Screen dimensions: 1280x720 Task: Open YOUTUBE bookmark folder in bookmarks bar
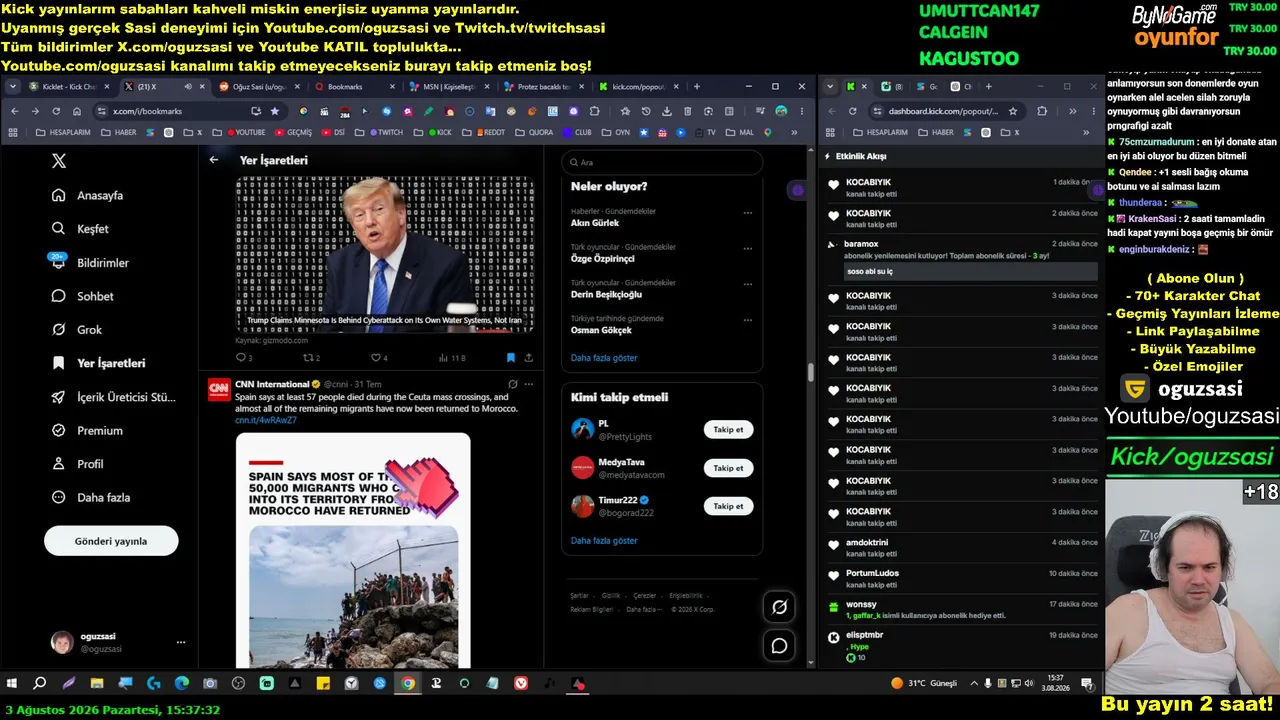[x=246, y=132]
